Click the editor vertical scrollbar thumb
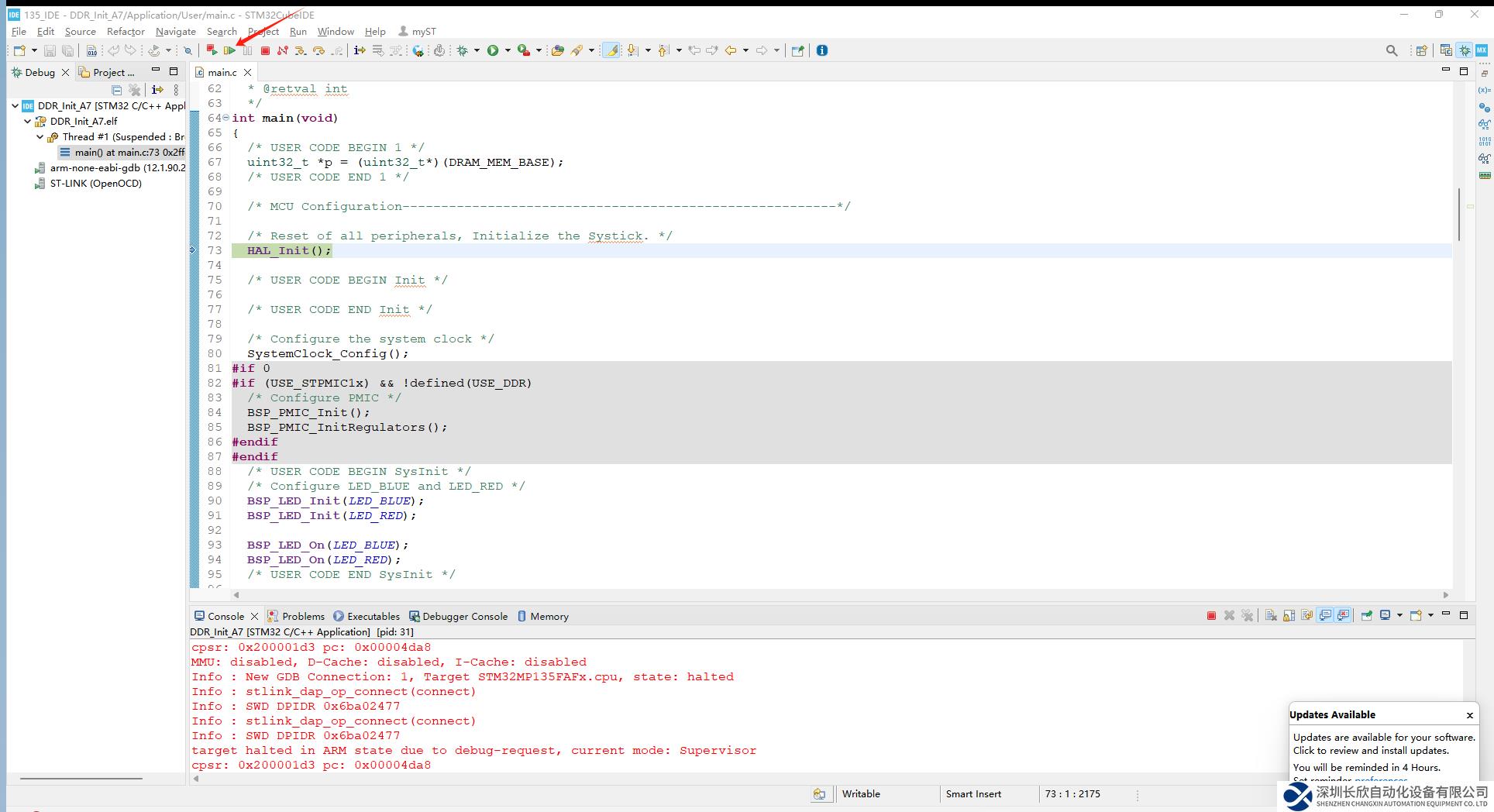This screenshot has width=1494, height=812. click(1459, 214)
